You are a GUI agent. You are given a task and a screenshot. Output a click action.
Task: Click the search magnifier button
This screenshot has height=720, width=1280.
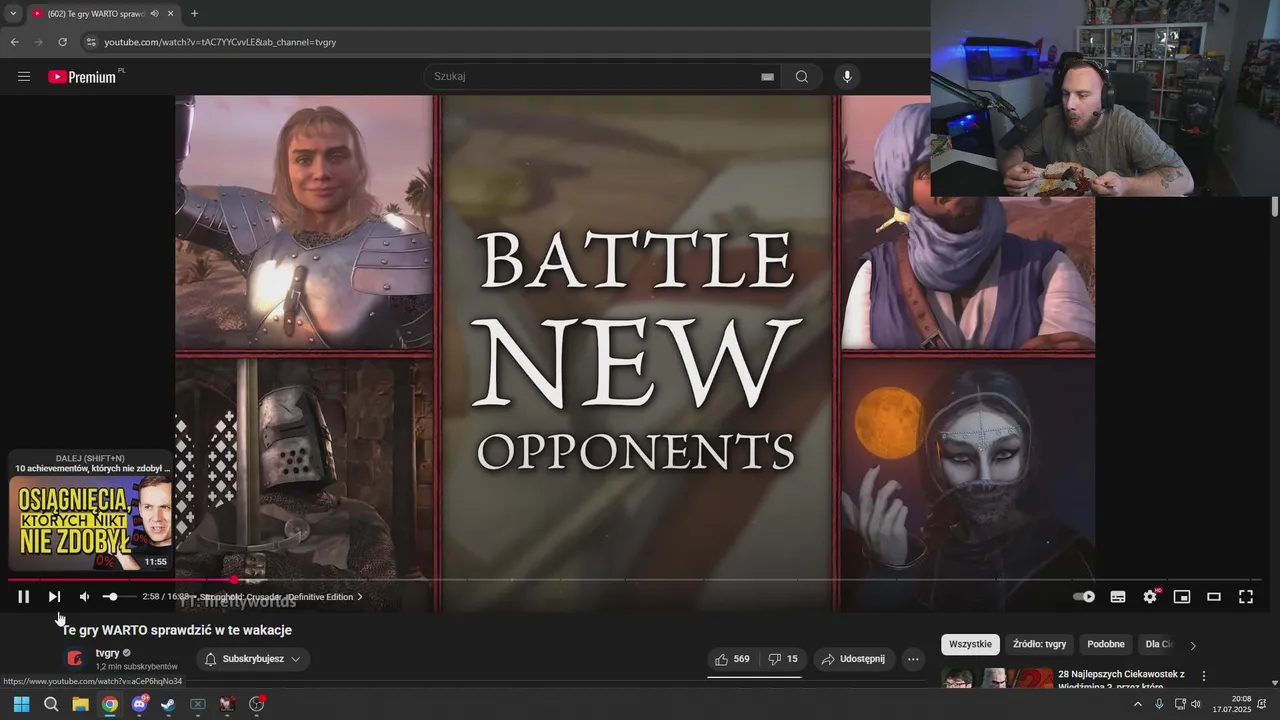click(802, 76)
